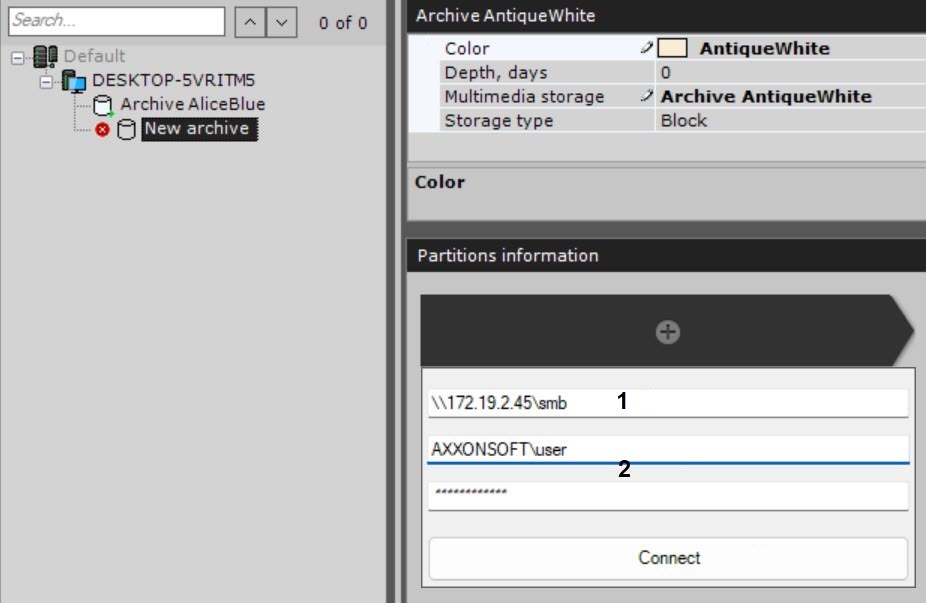Select the Archive AliceBlue cylinder icon

(103, 105)
